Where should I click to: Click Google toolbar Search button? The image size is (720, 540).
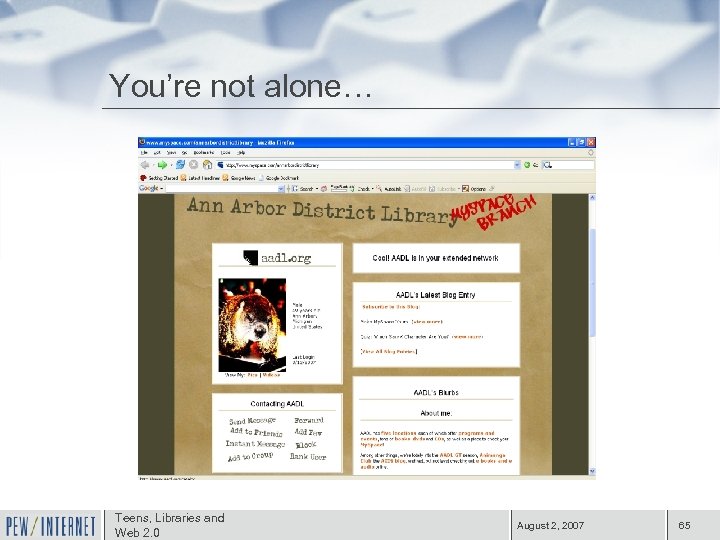tap(303, 188)
